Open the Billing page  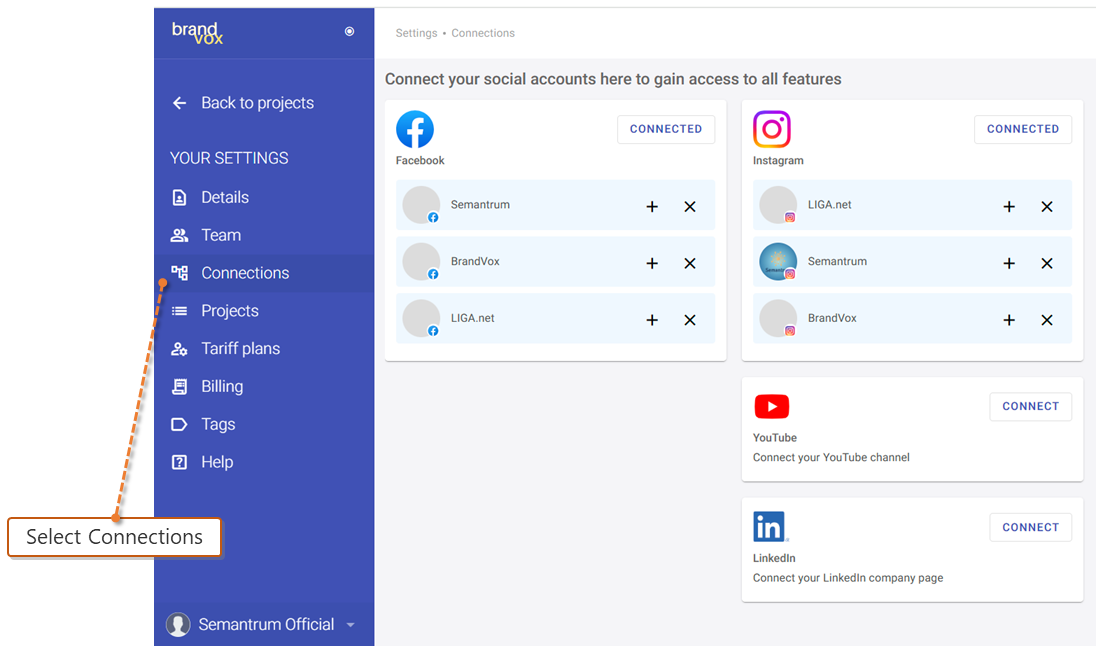click(x=222, y=387)
